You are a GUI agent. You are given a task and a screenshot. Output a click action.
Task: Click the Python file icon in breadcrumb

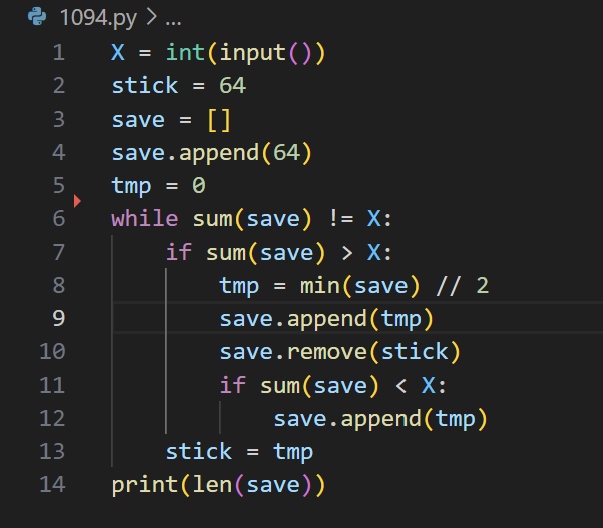(x=37, y=17)
